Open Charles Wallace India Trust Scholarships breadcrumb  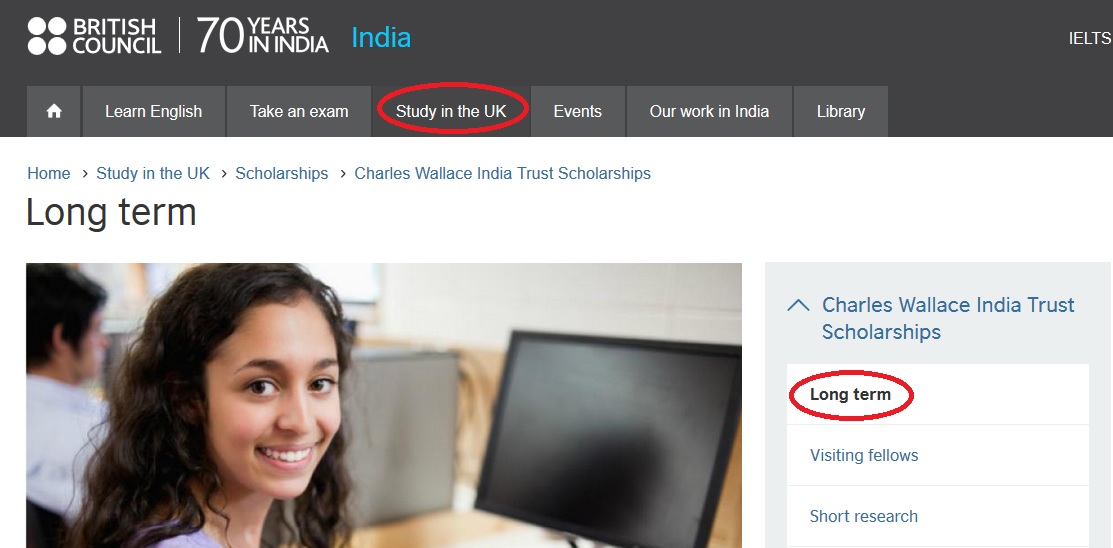click(503, 173)
